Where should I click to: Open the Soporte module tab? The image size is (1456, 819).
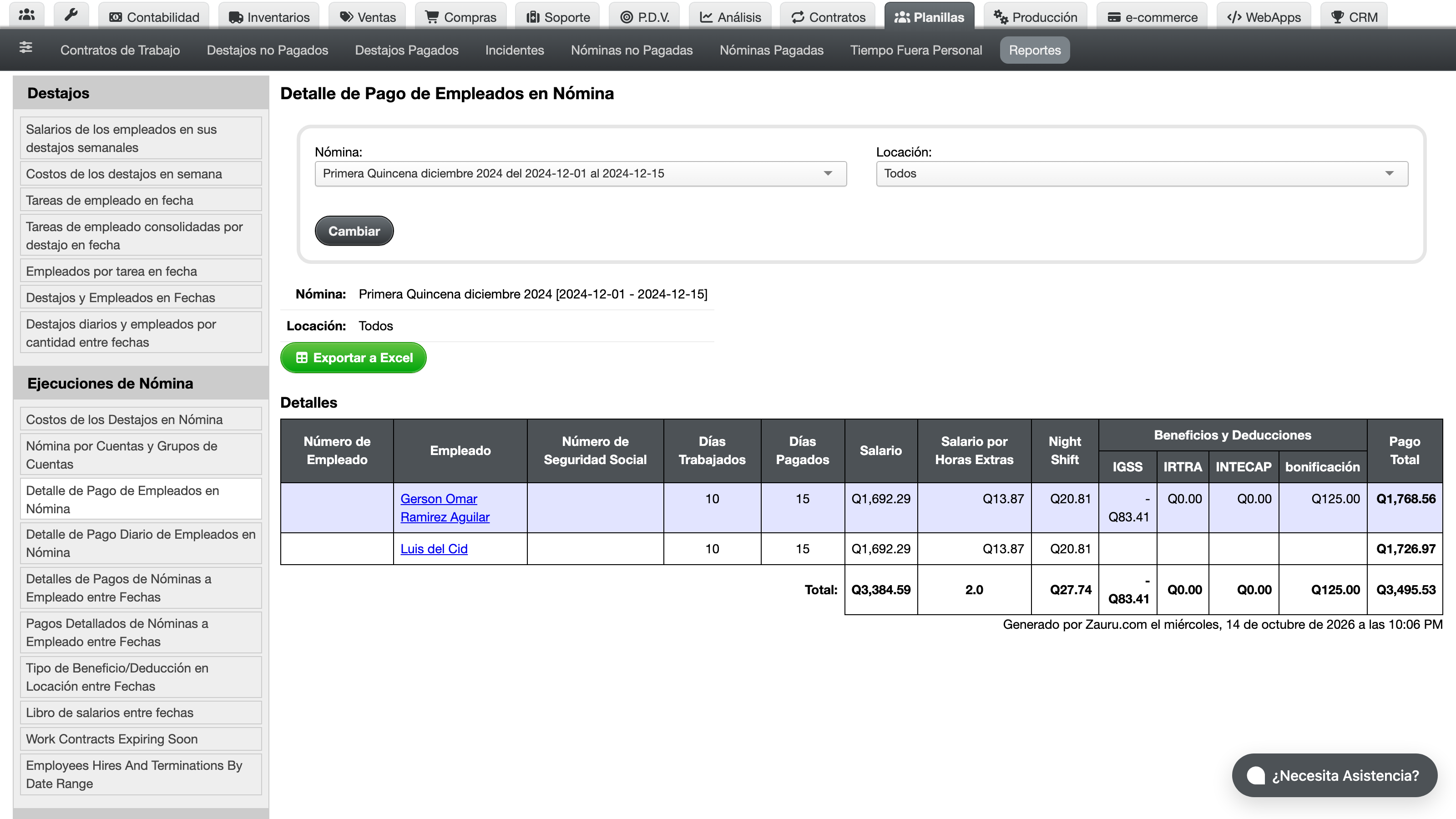558,17
